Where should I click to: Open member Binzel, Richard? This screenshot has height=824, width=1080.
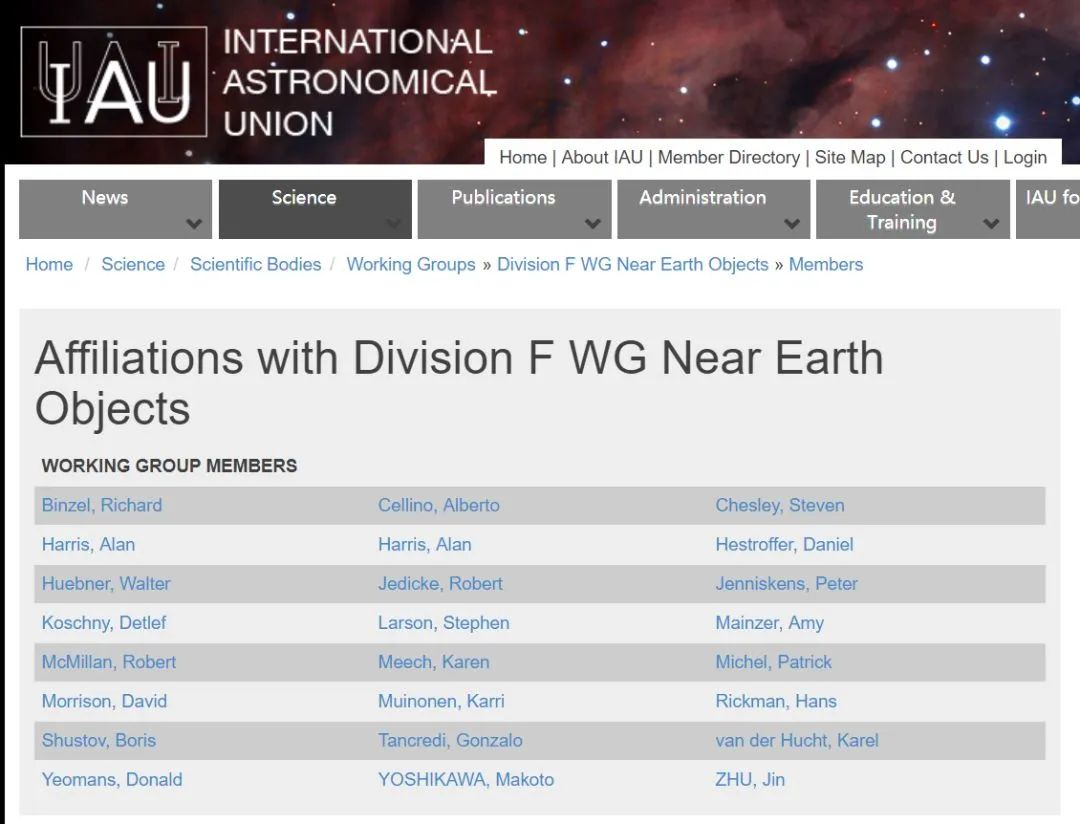pyautogui.click(x=102, y=505)
